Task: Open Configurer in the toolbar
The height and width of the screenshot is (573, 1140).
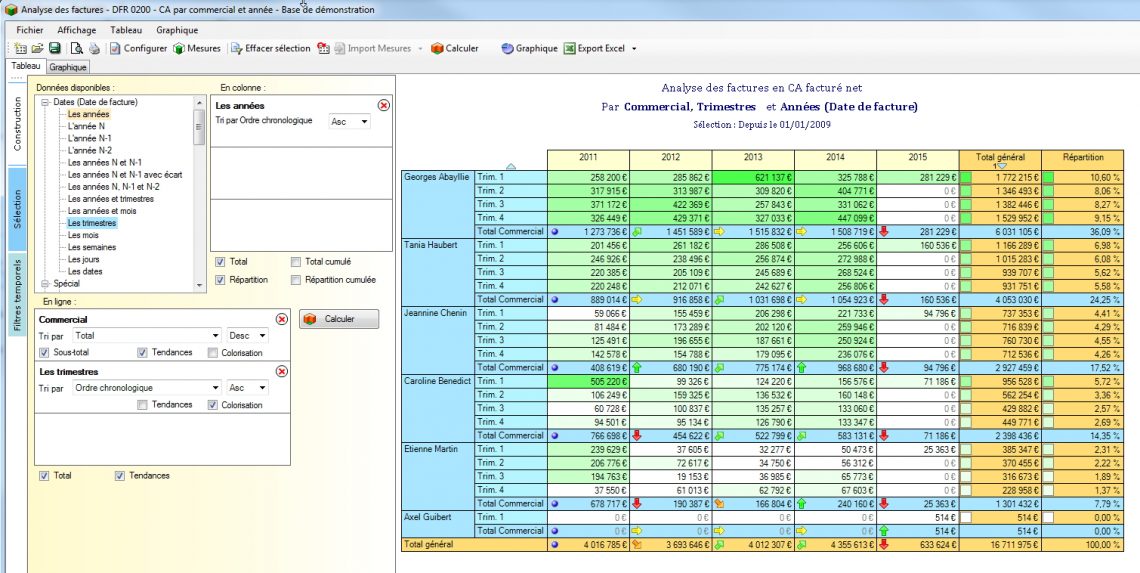Action: coord(139,49)
